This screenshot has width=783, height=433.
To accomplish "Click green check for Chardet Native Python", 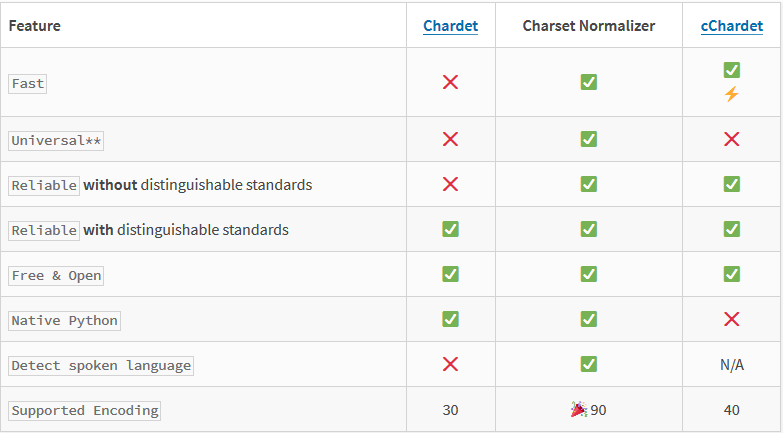I will click(x=450, y=319).
